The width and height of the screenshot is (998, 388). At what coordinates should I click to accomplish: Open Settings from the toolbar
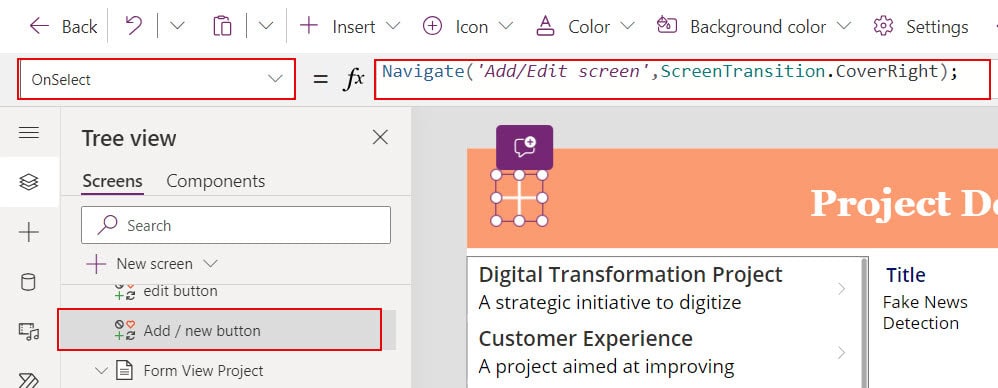pyautogui.click(x=921, y=27)
